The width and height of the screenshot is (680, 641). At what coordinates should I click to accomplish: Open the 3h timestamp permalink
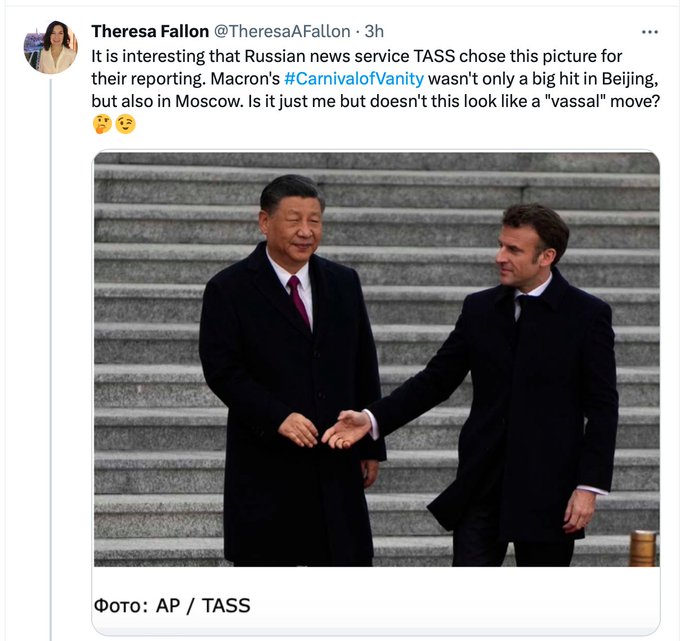tap(374, 31)
